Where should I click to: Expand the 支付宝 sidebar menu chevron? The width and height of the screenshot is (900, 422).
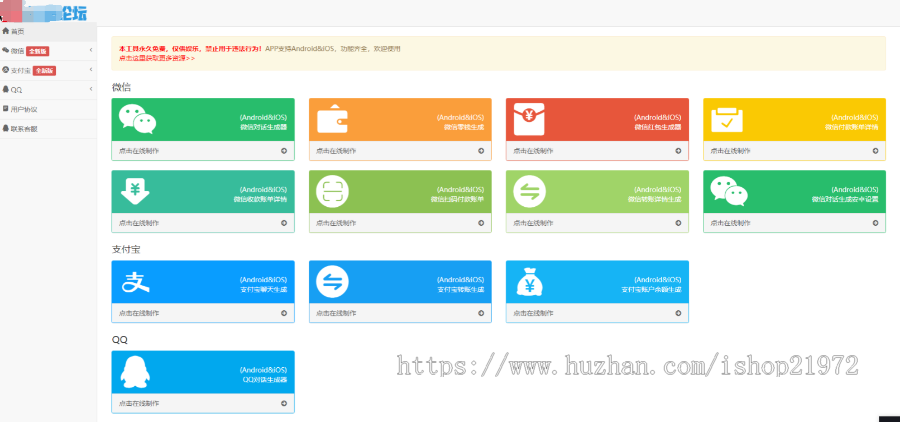[x=91, y=70]
